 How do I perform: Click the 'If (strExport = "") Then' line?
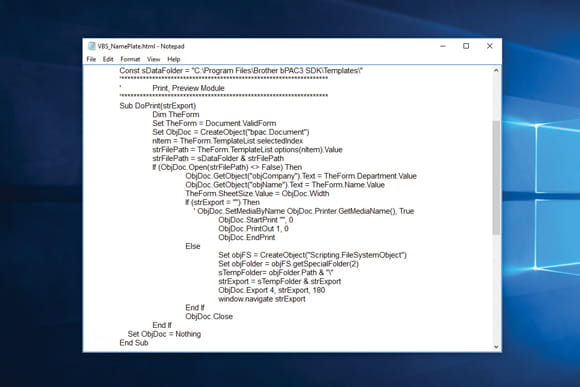tap(222, 202)
